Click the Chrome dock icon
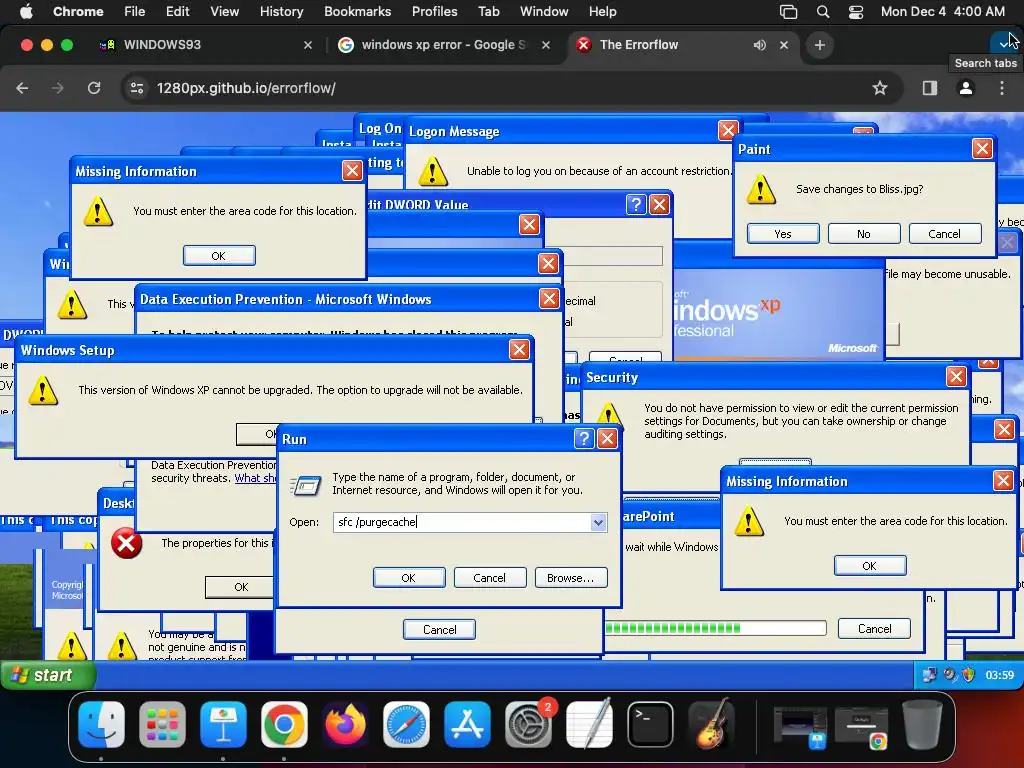Screen dimensions: 1024x768 pyautogui.click(x=284, y=724)
